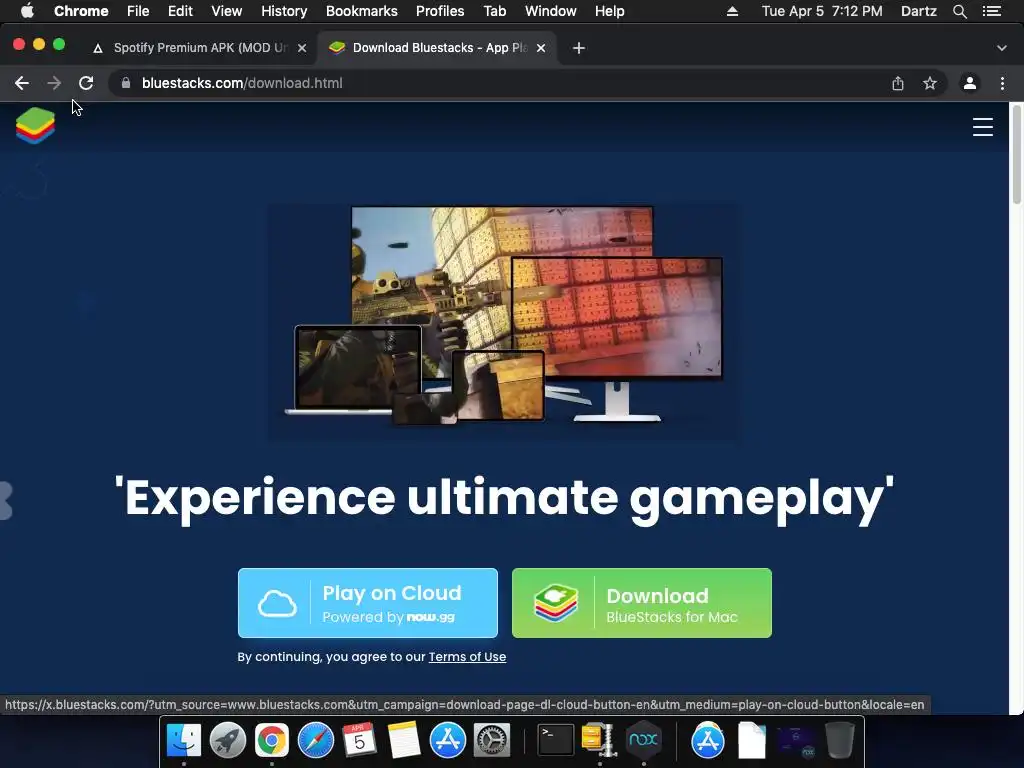
Task: Go back to the previous page
Action: click(22, 83)
